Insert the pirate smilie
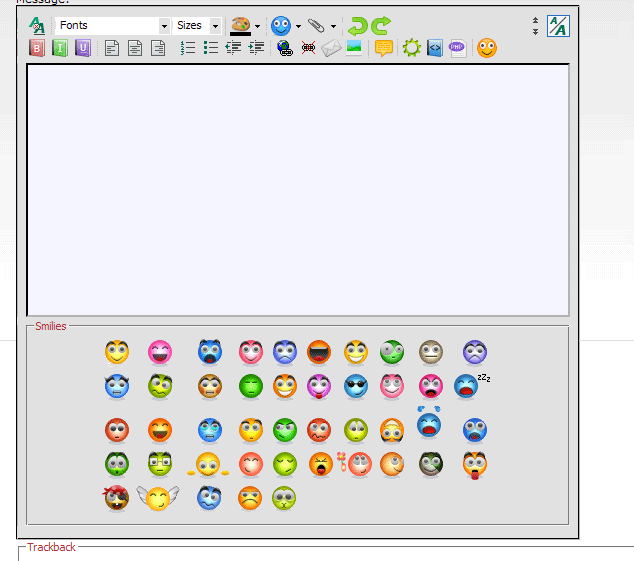The height and width of the screenshot is (561, 634). pyautogui.click(x=116, y=498)
